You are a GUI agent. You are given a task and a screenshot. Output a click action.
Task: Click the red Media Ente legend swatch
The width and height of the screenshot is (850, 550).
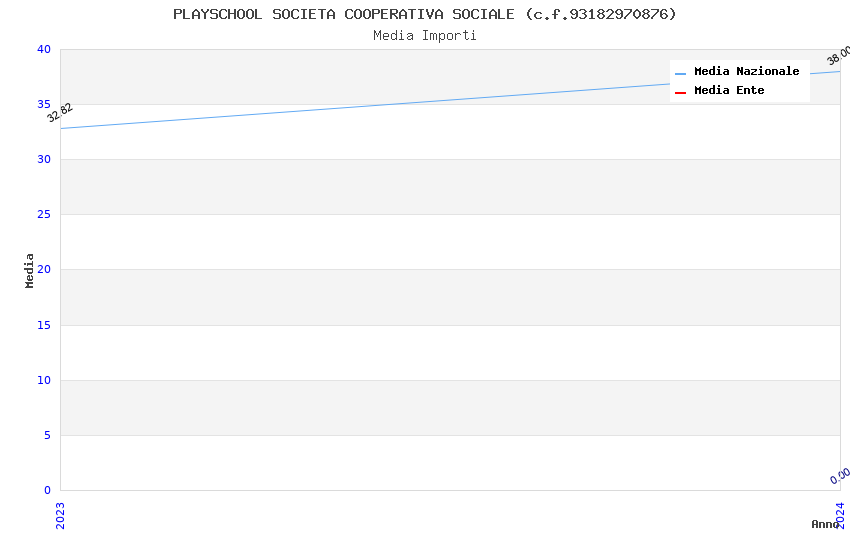[680, 92]
